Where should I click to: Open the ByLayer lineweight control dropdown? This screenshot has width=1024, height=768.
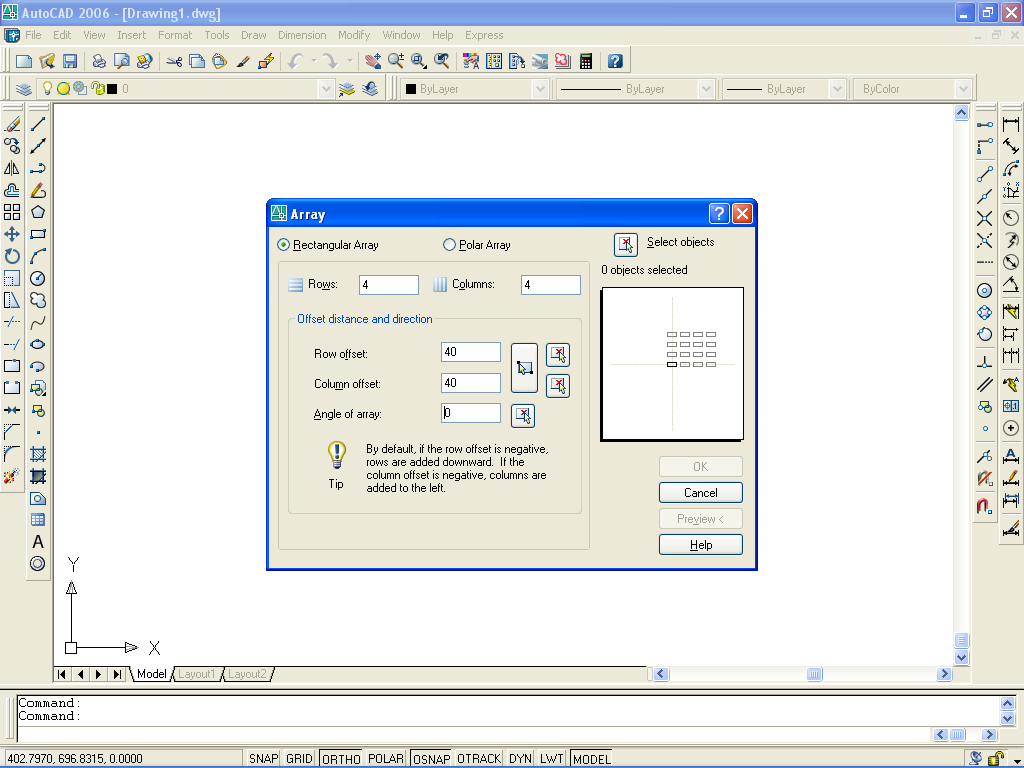tap(837, 89)
